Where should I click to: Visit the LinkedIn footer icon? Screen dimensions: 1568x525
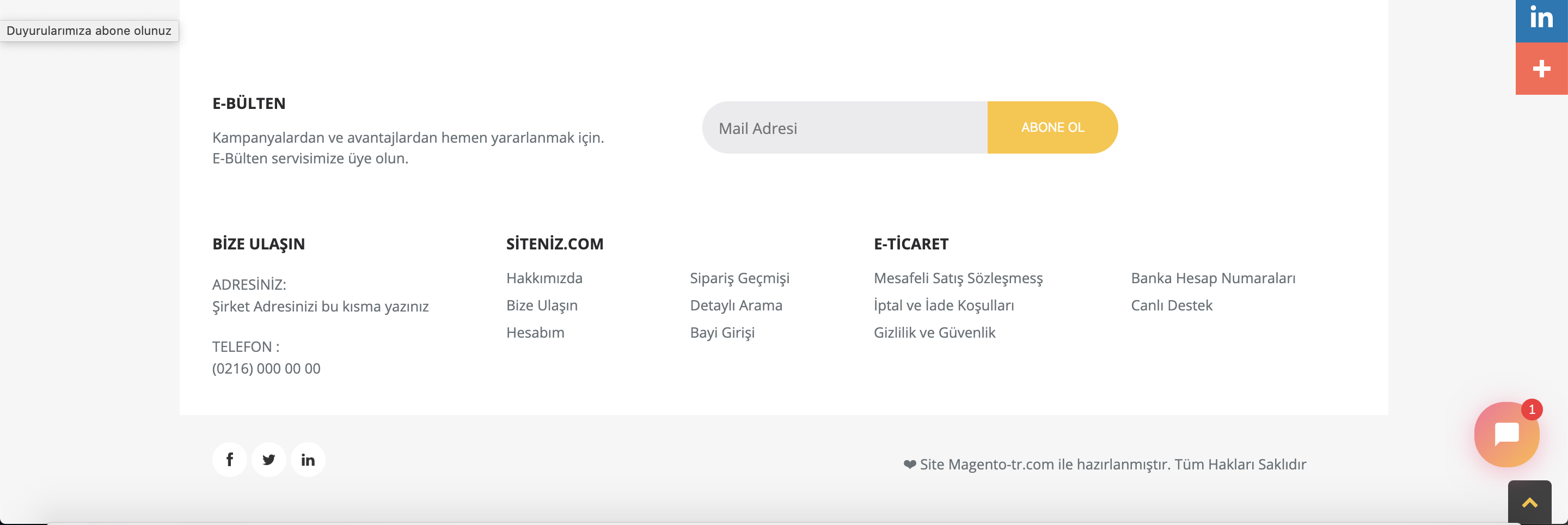[x=308, y=460]
